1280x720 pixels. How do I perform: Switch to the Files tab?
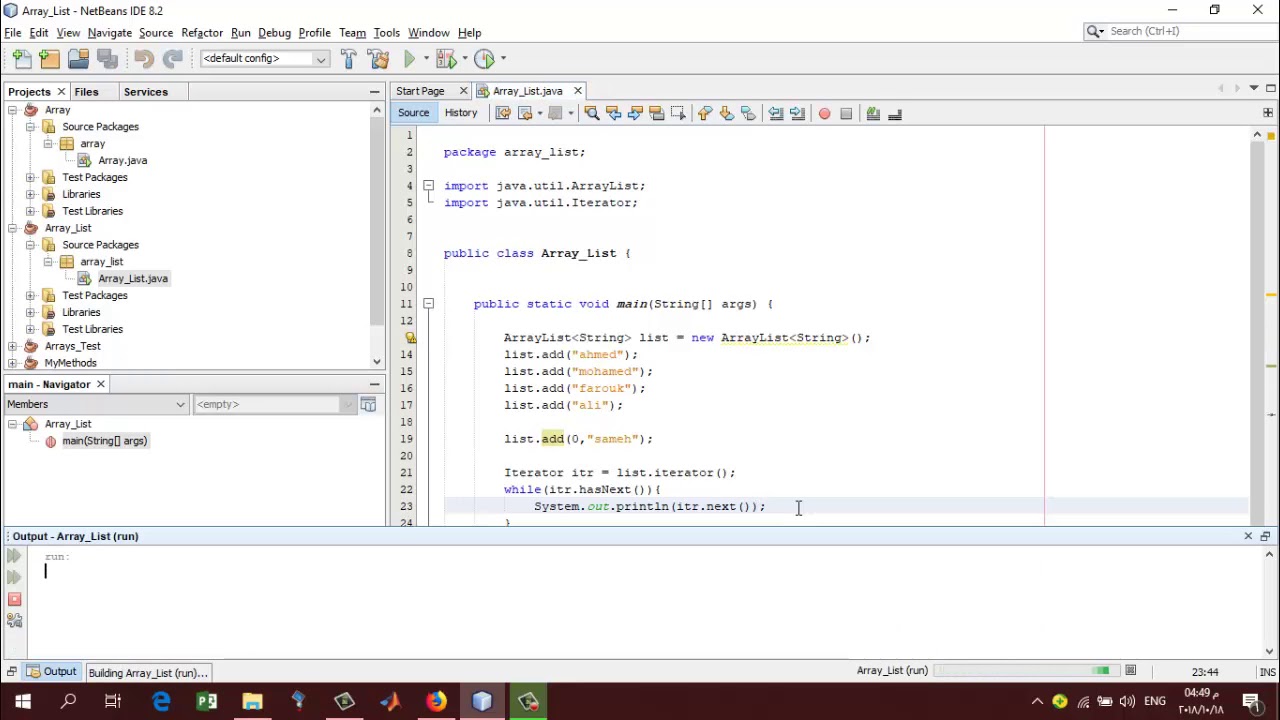(86, 92)
